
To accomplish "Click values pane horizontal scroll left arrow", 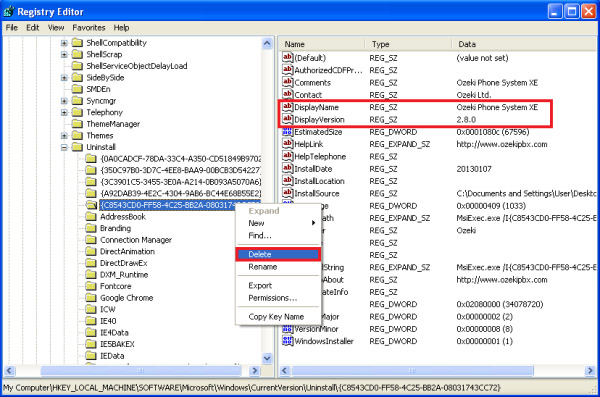I will 284,370.
